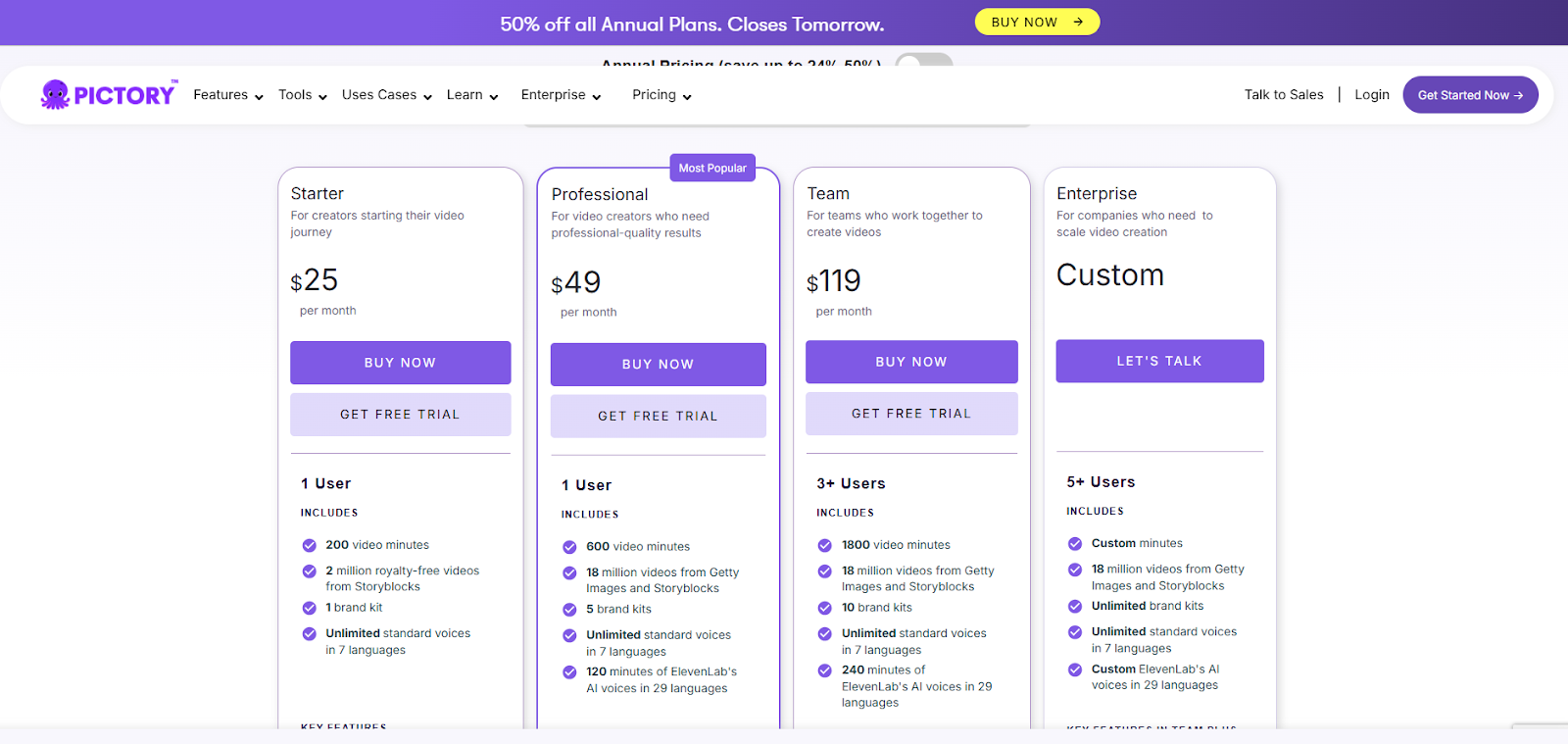Click checkmark beside 2 million royalty-free videos
Image resolution: width=1568 pixels, height=744 pixels.
coord(310,570)
